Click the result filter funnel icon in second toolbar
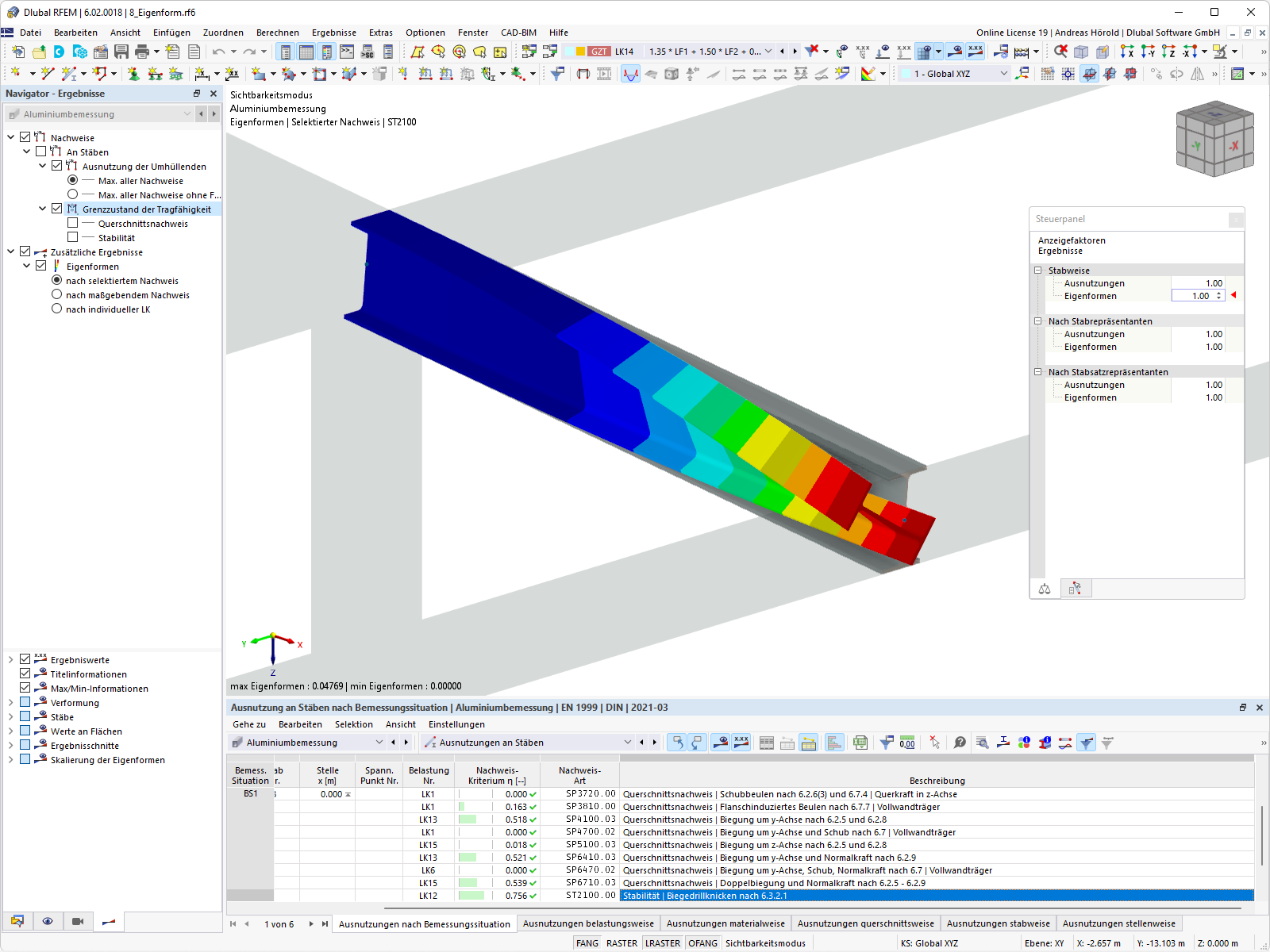 coord(558,74)
